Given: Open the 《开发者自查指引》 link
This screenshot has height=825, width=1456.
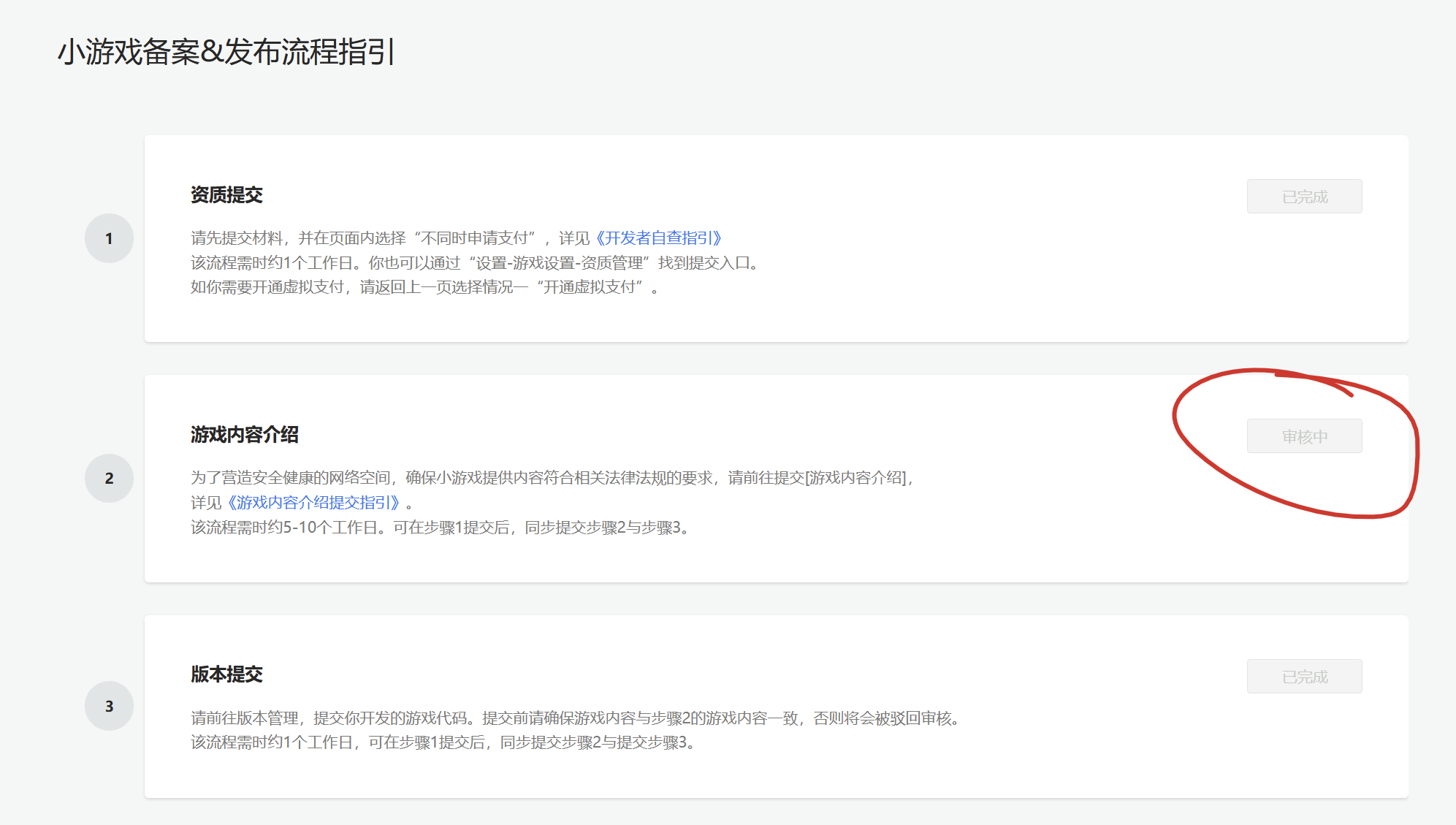Looking at the screenshot, I should [658, 238].
